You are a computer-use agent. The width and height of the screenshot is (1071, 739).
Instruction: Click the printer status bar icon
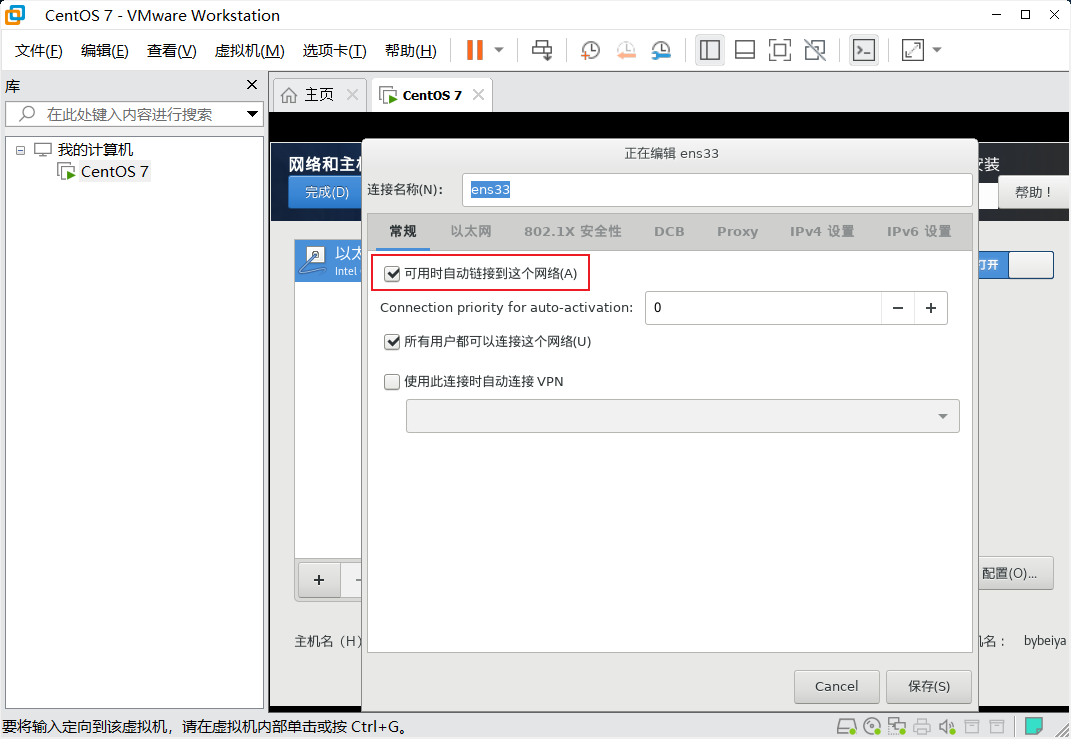coord(922,726)
